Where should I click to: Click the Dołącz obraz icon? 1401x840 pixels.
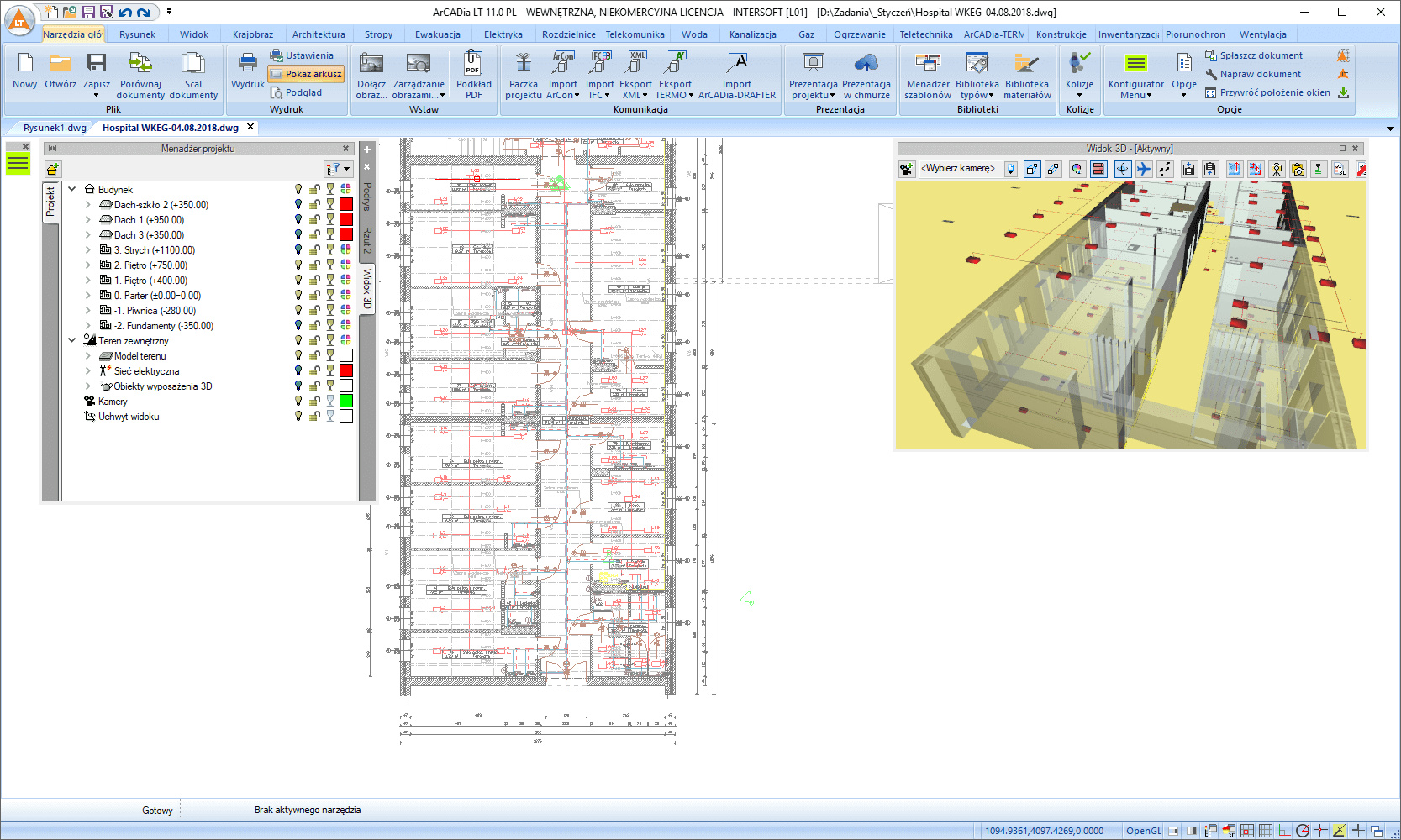click(x=371, y=63)
